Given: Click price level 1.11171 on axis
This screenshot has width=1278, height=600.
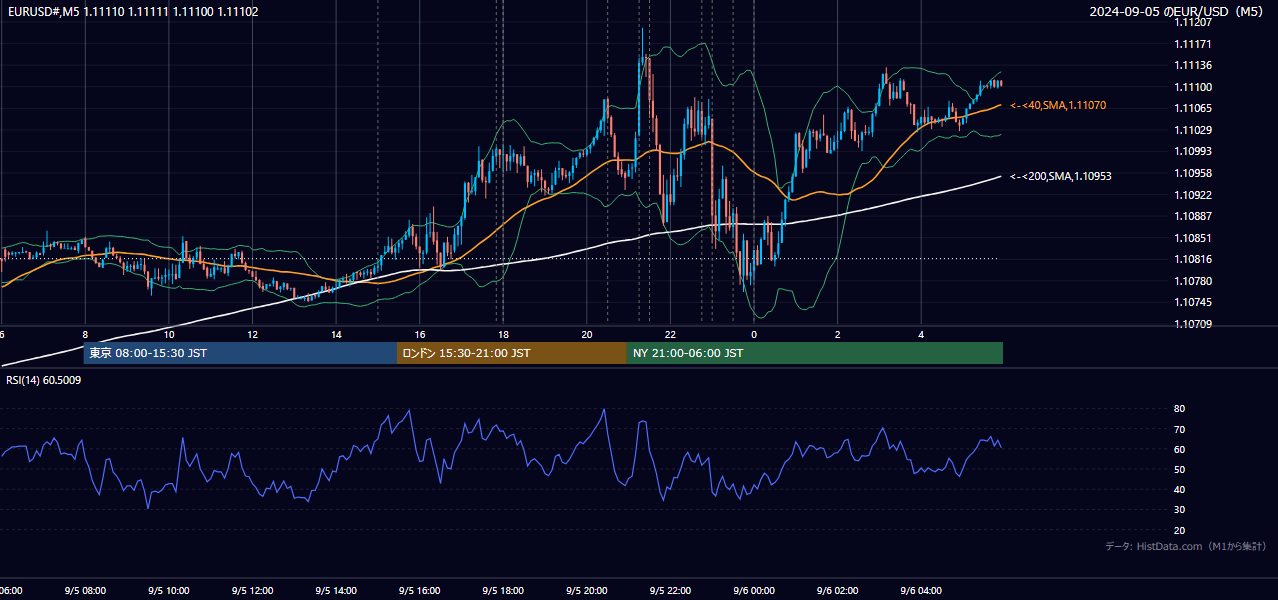Looking at the screenshot, I should [1193, 44].
